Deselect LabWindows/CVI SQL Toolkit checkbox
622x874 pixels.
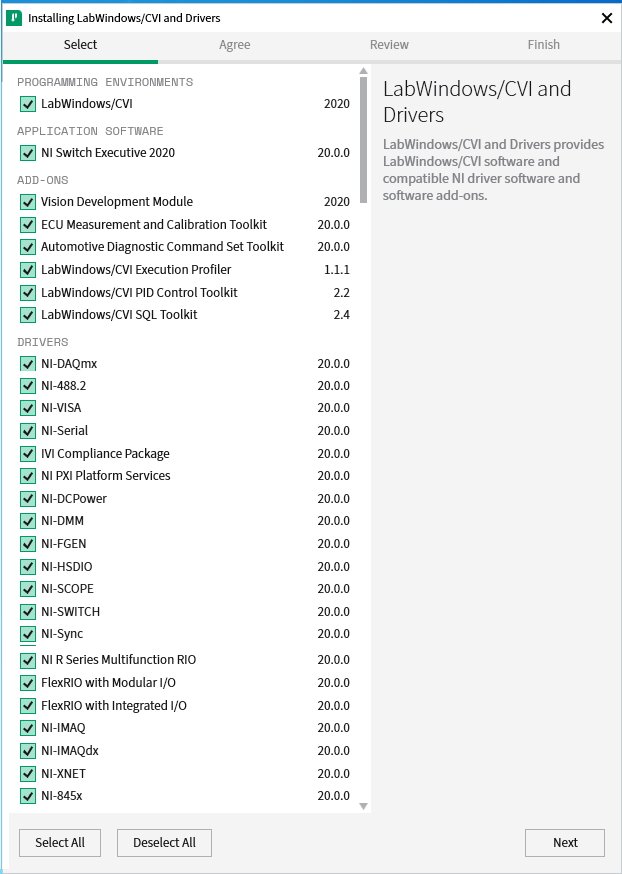tap(27, 315)
